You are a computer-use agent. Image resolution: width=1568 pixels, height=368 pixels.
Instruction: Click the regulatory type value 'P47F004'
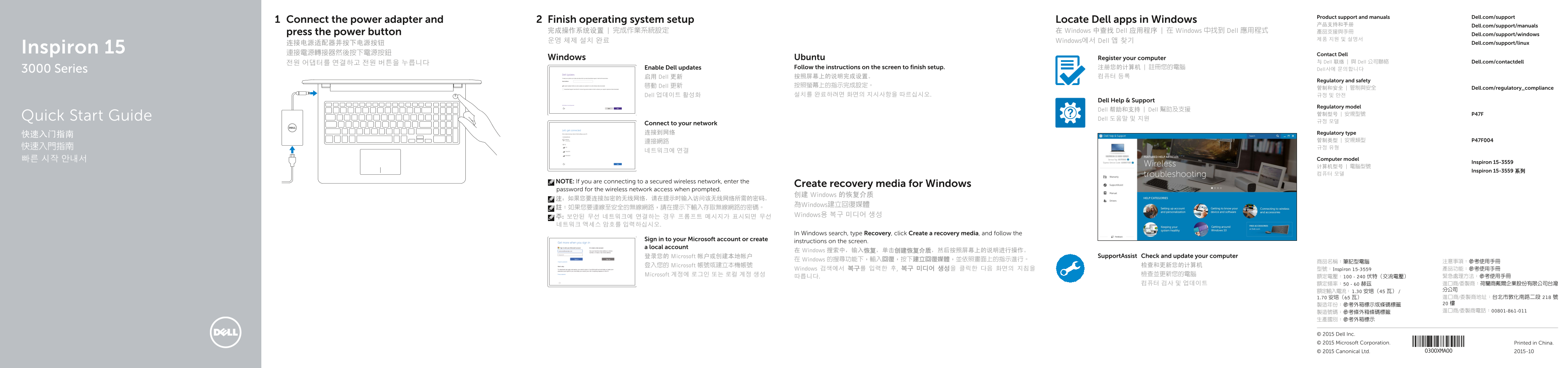[1482, 140]
